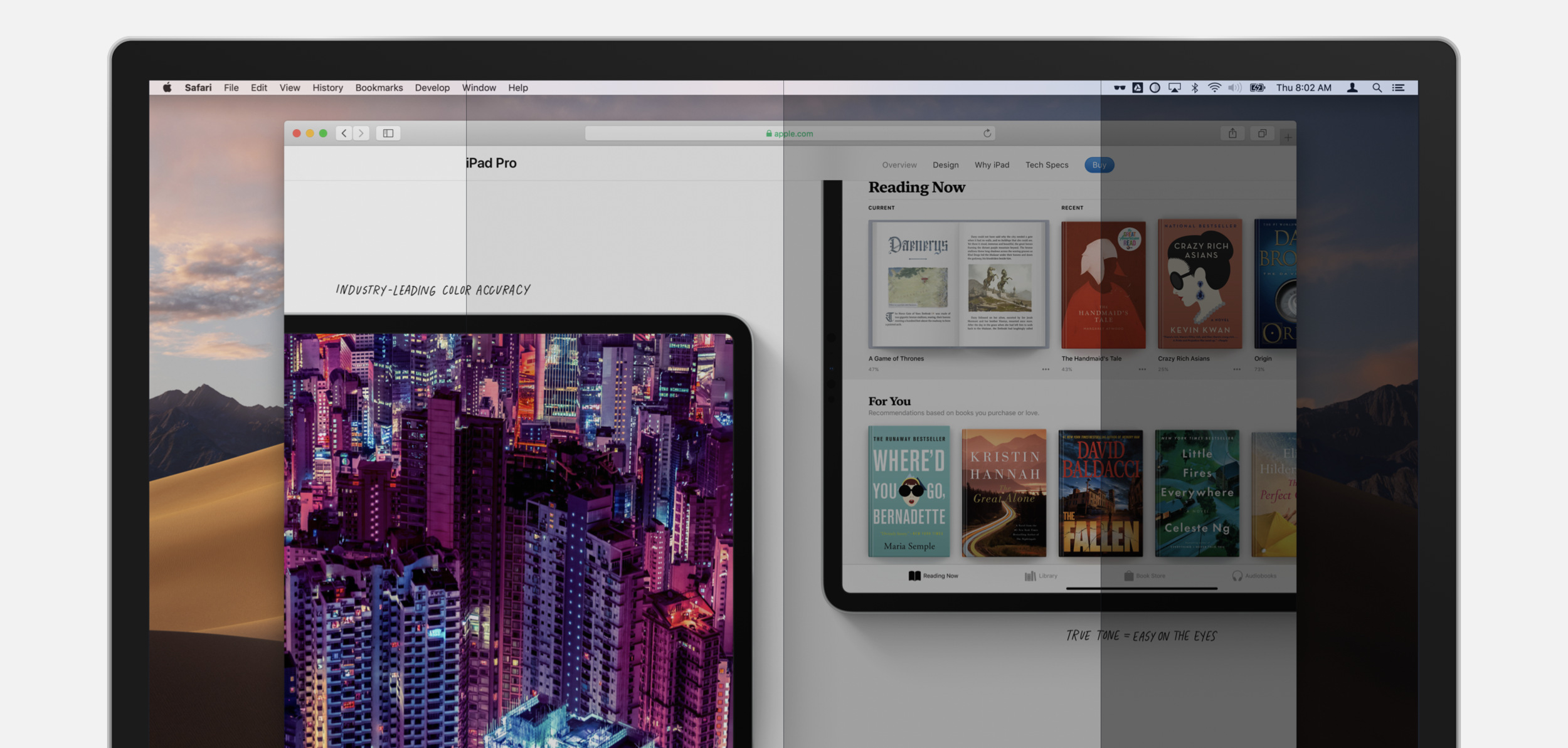The width and height of the screenshot is (1568, 748).
Task: Open The Handmaid's Tale cover
Action: coord(1103,285)
